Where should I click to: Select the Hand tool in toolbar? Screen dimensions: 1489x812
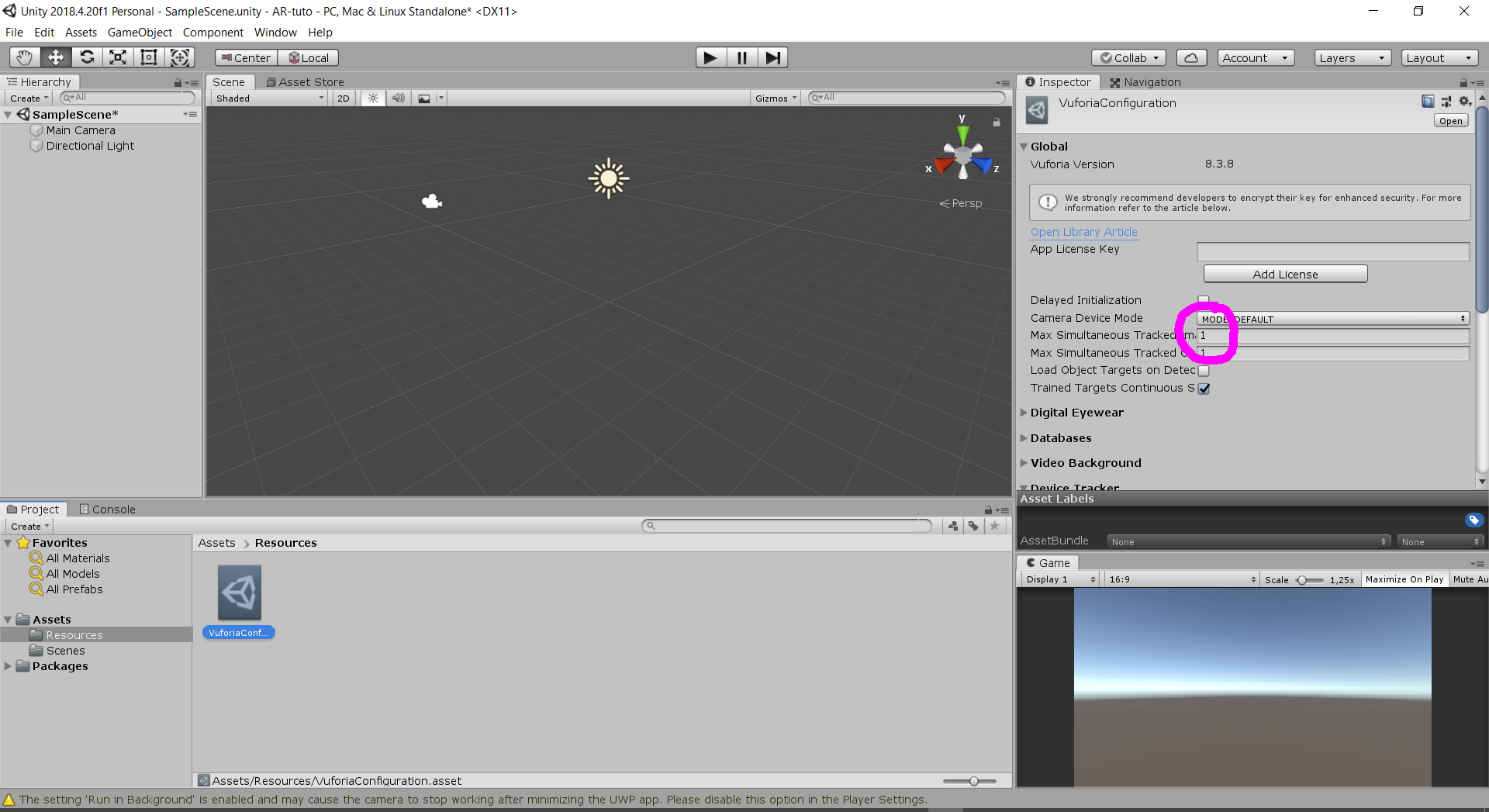click(x=25, y=57)
